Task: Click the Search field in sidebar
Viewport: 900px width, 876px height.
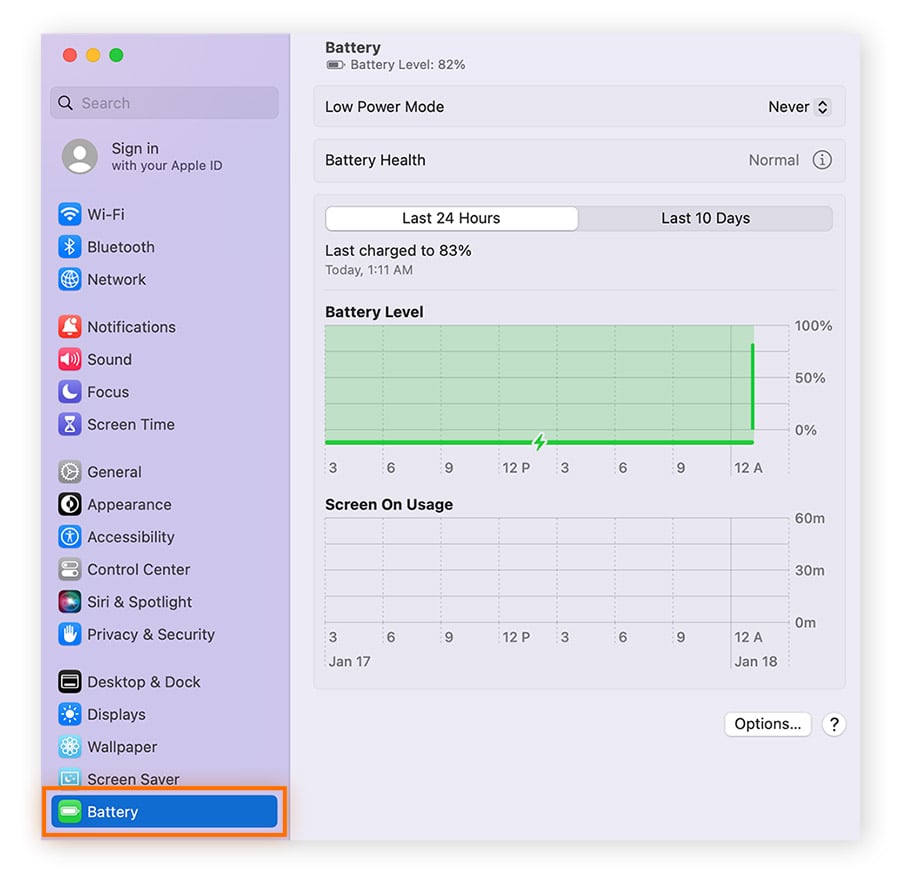Action: click(165, 103)
